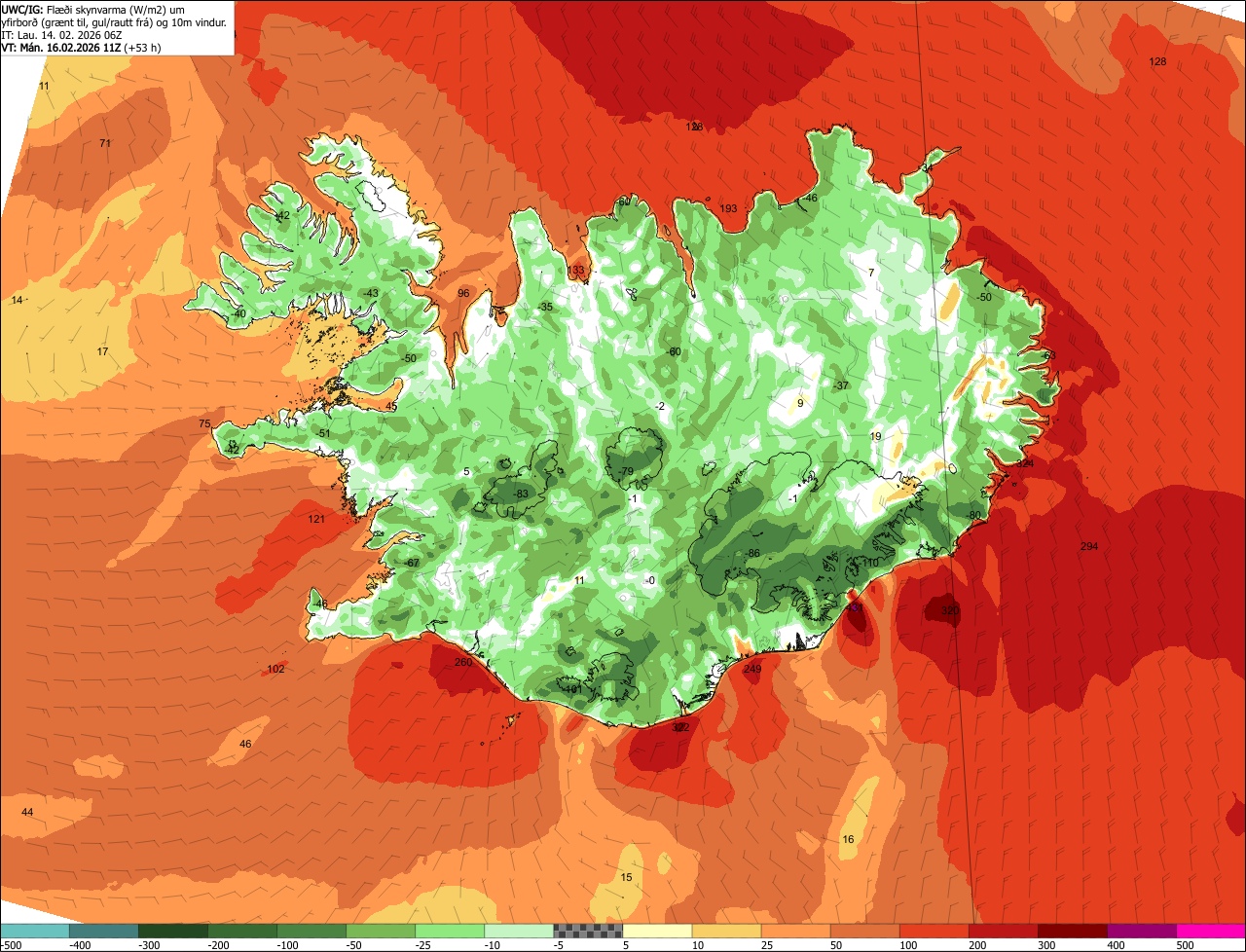Click the checkered -5 to 5 legend swatch
1246x952 pixels.
pos(588,931)
